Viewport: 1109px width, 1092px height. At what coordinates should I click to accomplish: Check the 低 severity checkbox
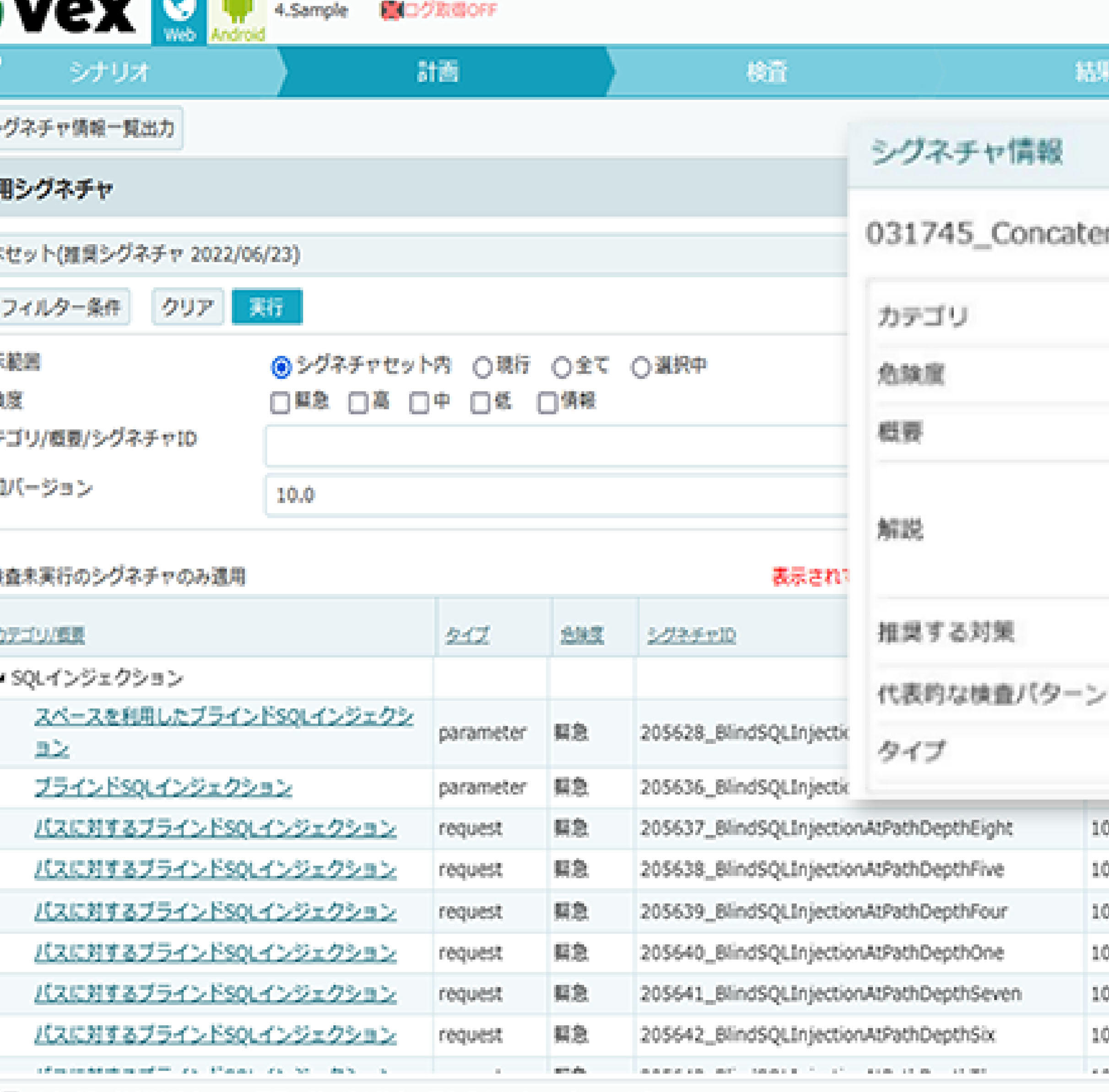tap(481, 402)
